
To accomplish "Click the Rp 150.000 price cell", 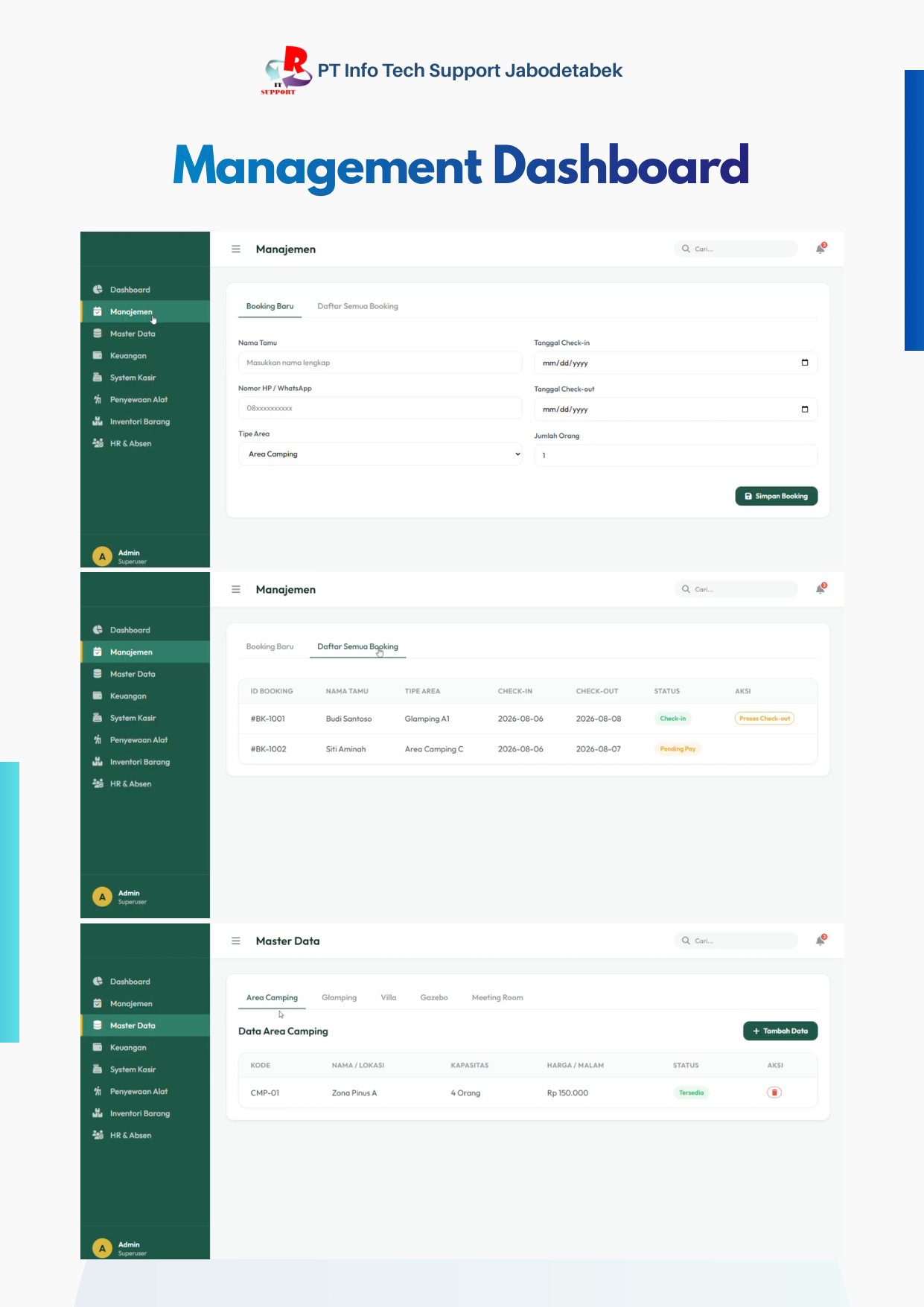I will coord(567,1093).
